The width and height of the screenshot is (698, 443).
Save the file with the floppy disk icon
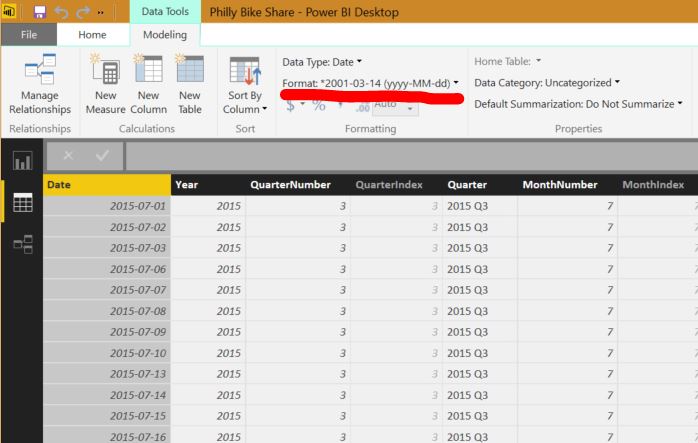40,12
